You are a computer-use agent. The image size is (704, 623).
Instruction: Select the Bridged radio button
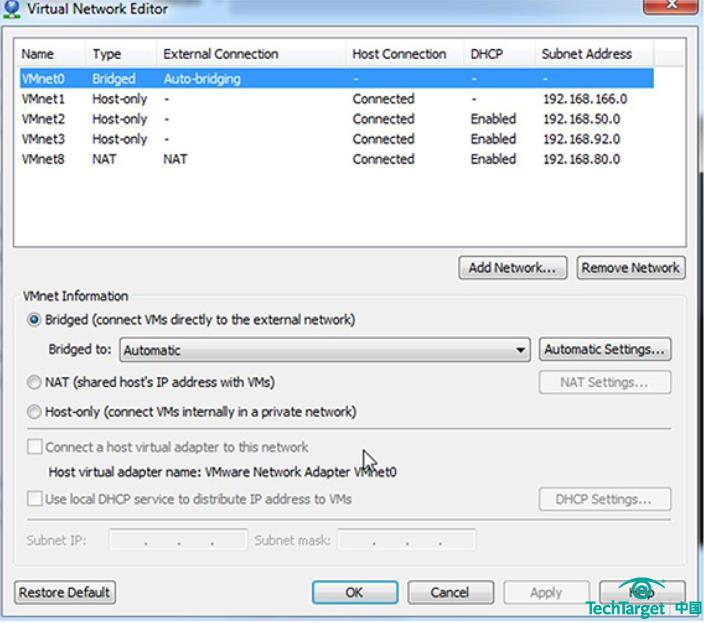pos(34,320)
